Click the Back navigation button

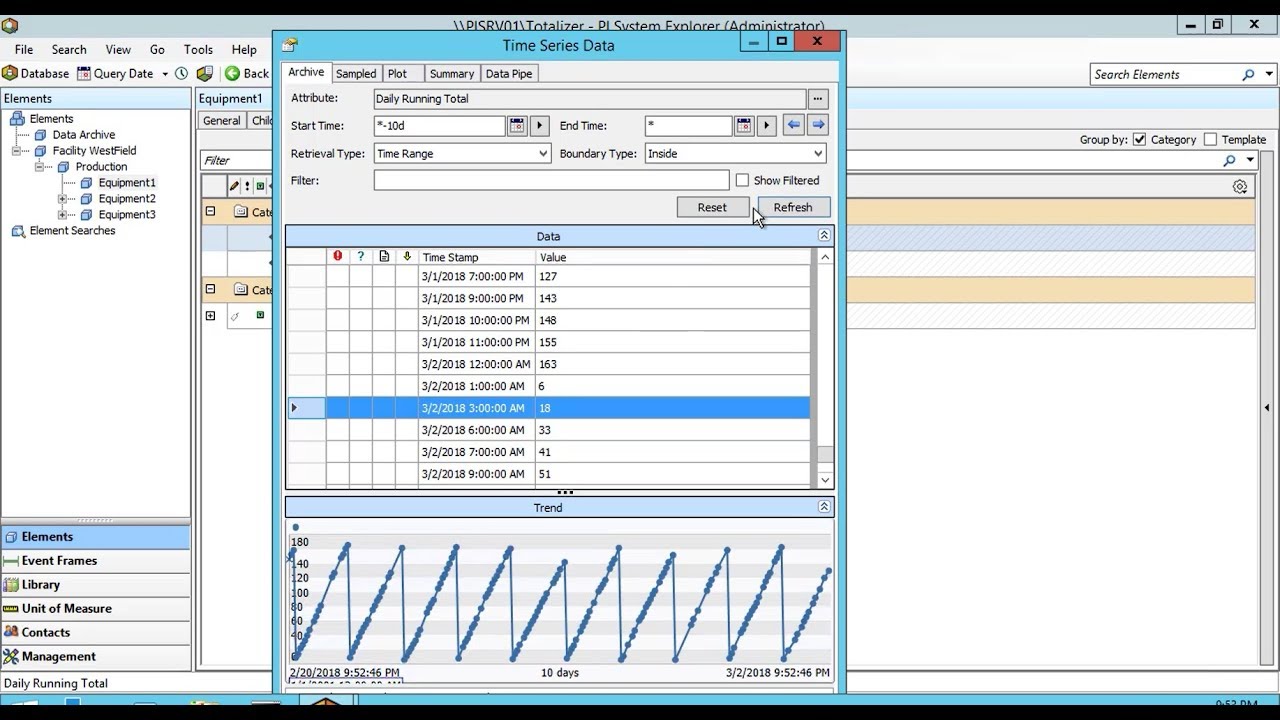pos(247,74)
